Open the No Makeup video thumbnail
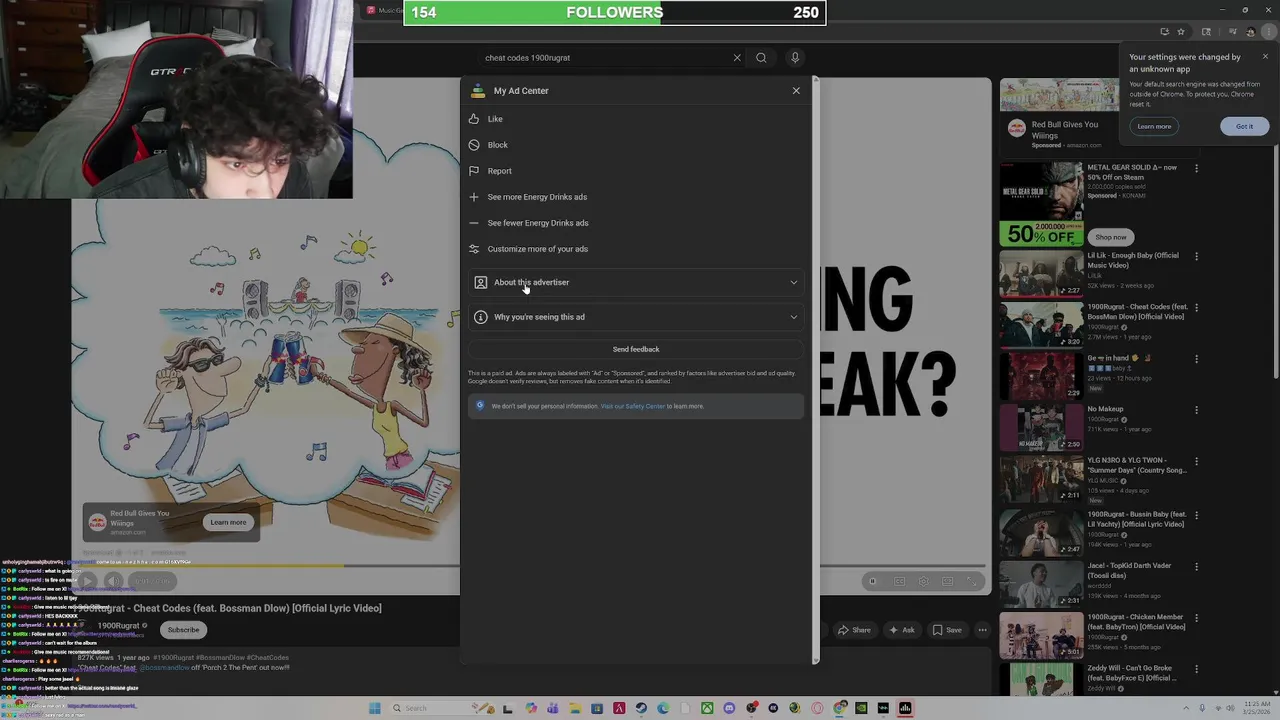This screenshot has width=1280, height=720. pyautogui.click(x=1041, y=428)
